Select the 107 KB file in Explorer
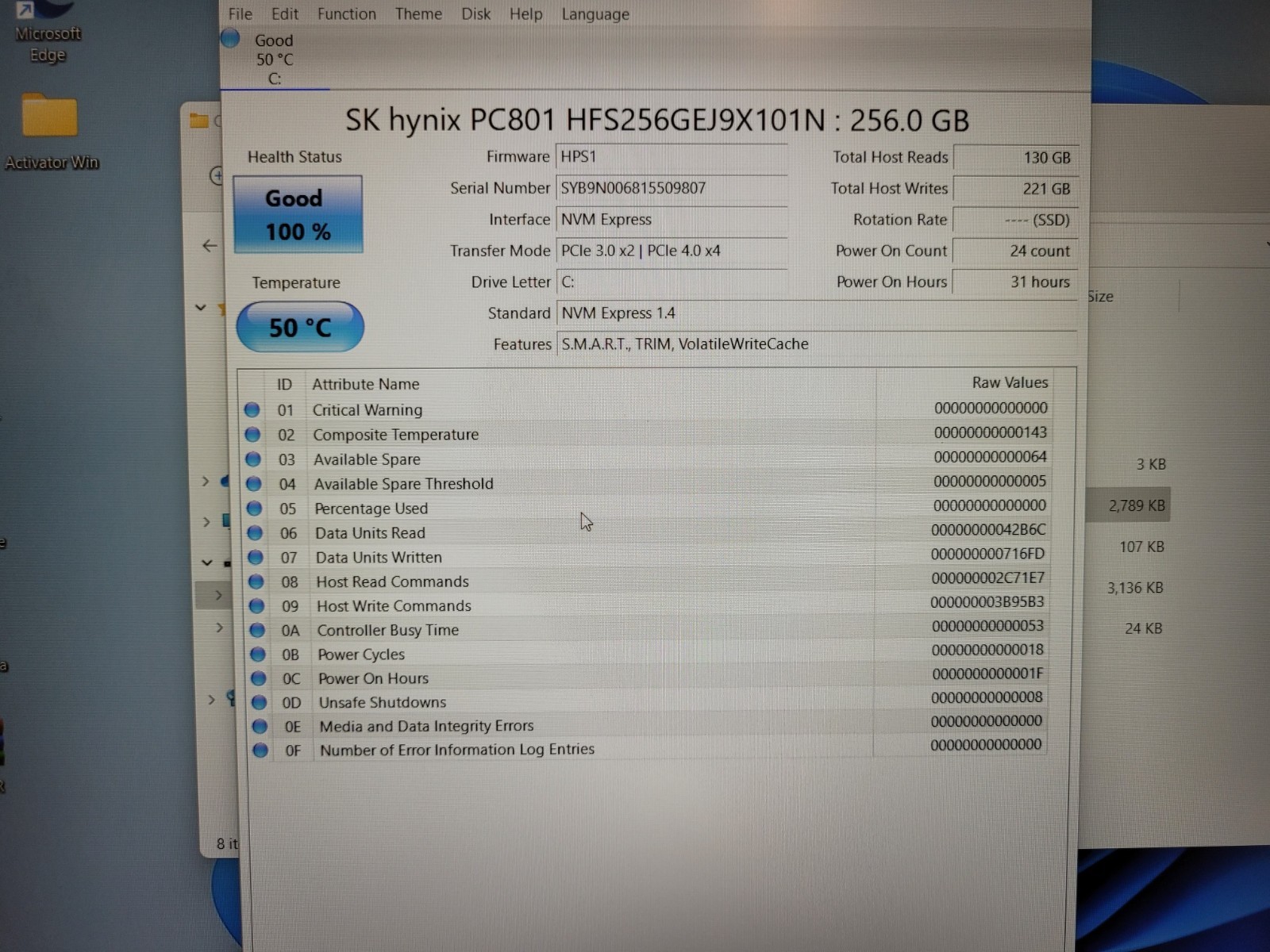 (1141, 547)
